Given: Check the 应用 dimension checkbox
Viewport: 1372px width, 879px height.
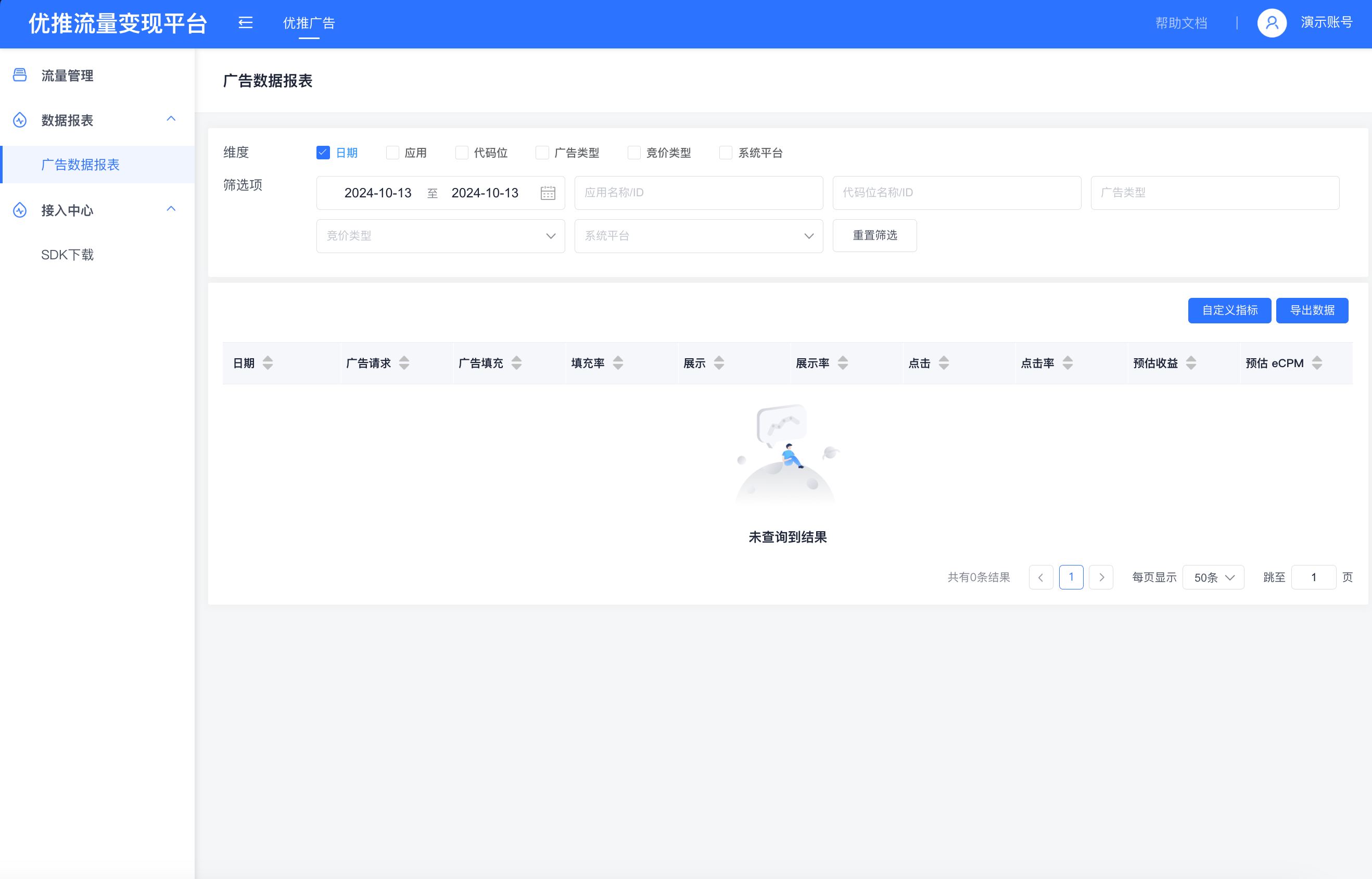Looking at the screenshot, I should pyautogui.click(x=392, y=153).
